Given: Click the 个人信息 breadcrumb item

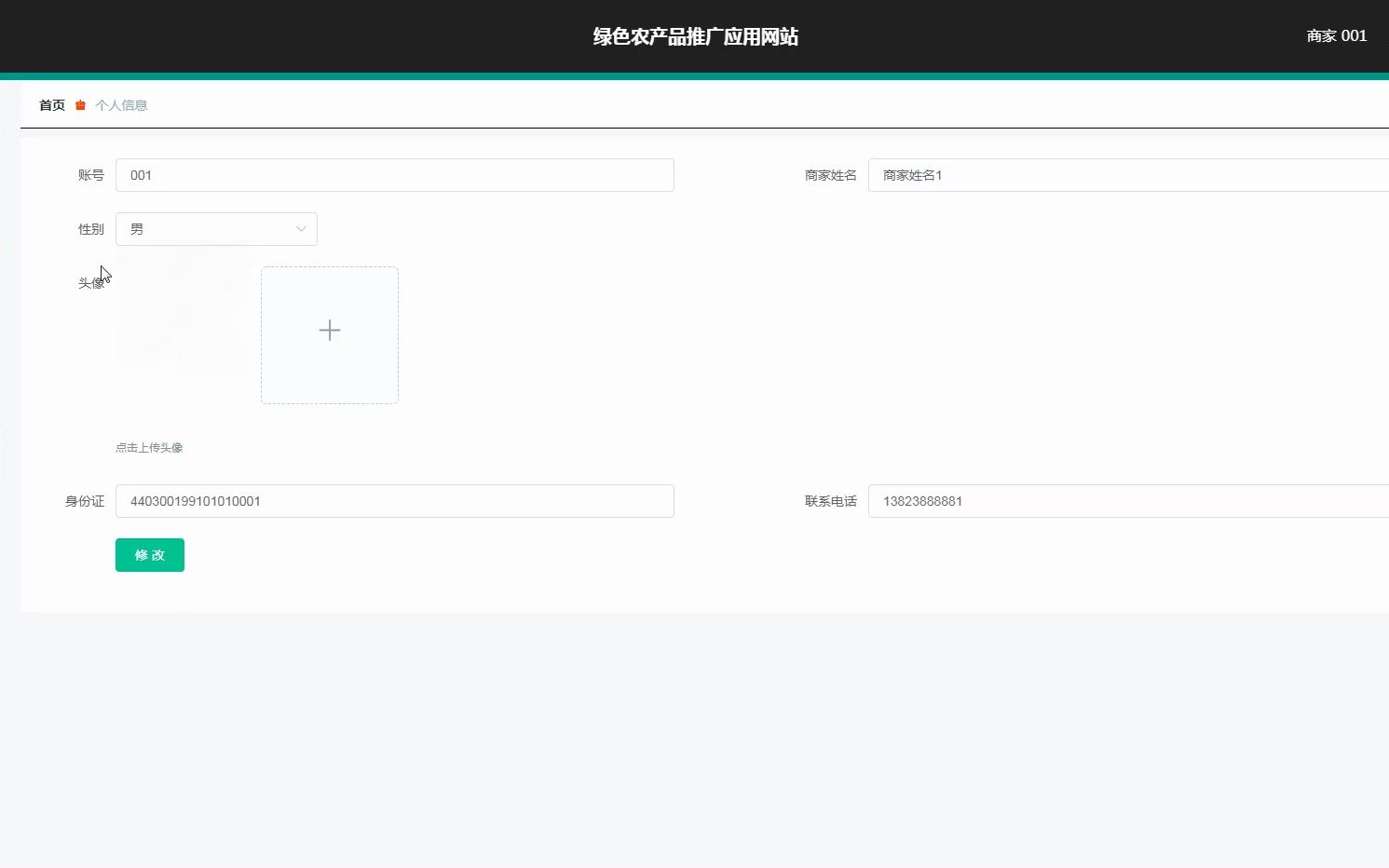Looking at the screenshot, I should point(121,105).
